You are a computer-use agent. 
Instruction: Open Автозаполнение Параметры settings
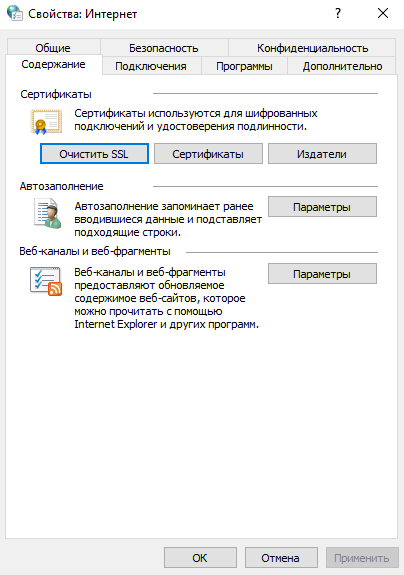coord(322,207)
